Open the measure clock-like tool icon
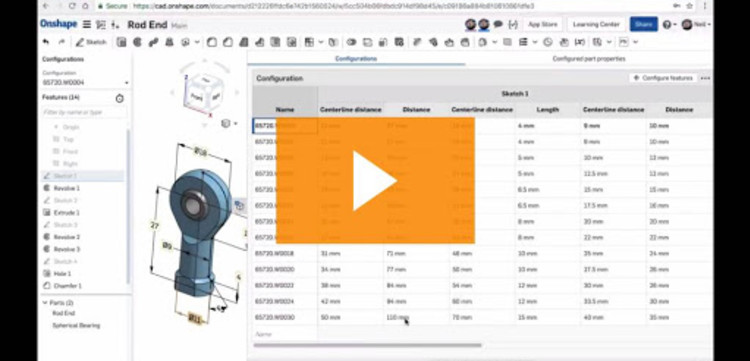 pos(548,42)
